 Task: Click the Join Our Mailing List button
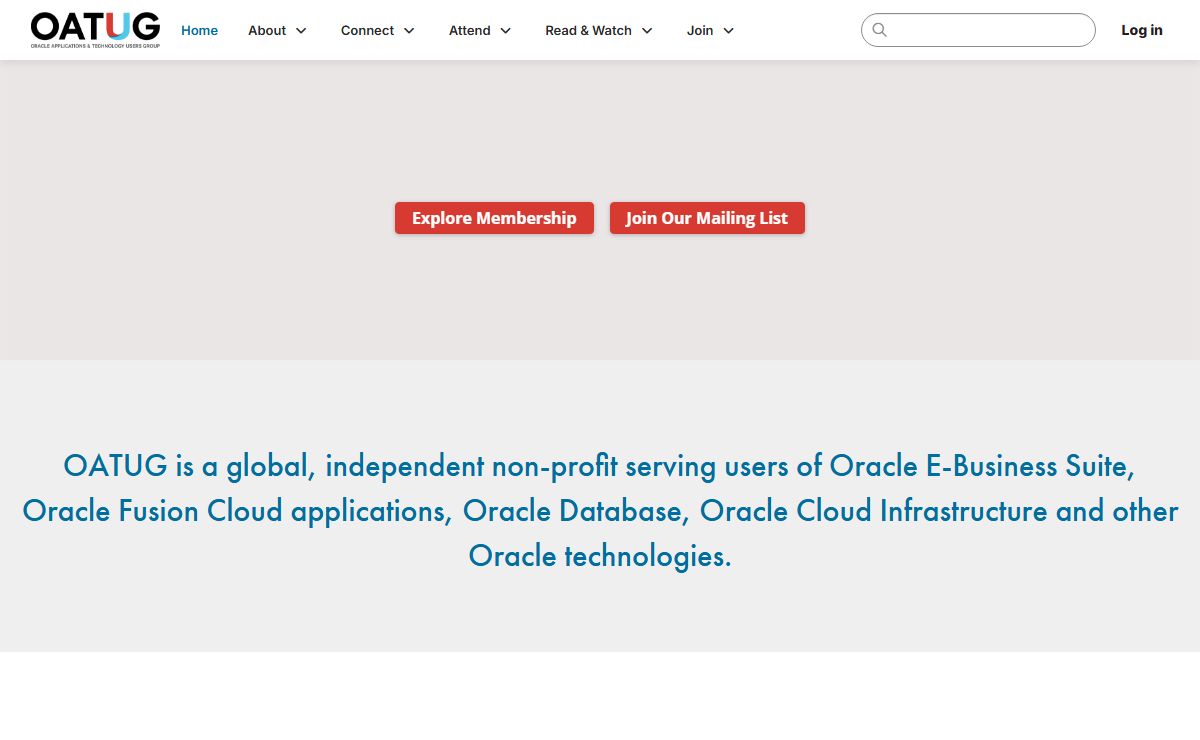707,218
